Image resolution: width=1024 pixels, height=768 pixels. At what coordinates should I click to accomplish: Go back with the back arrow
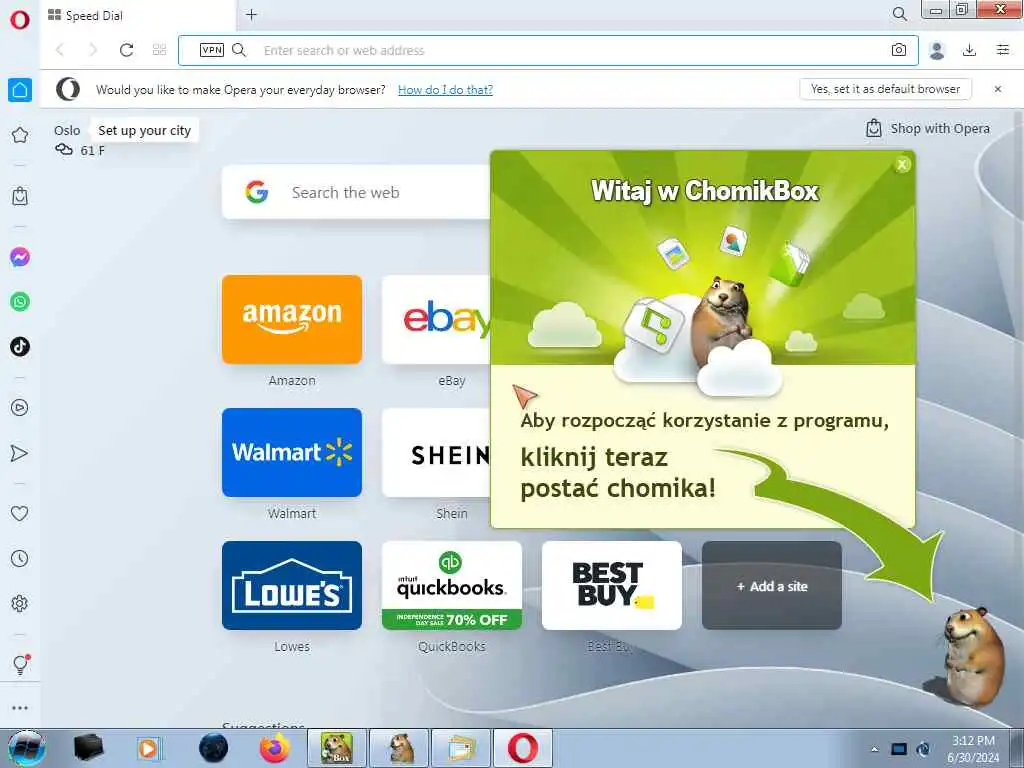point(60,50)
